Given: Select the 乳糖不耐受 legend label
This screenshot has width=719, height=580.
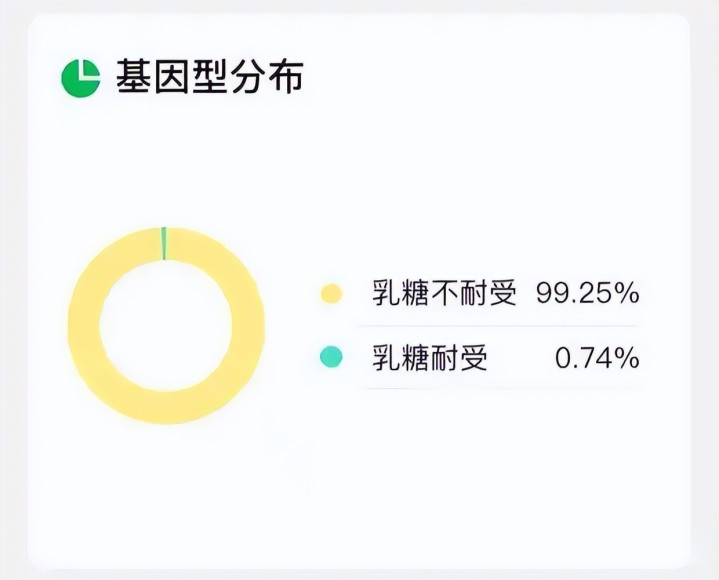Looking at the screenshot, I should pyautogui.click(x=444, y=294).
